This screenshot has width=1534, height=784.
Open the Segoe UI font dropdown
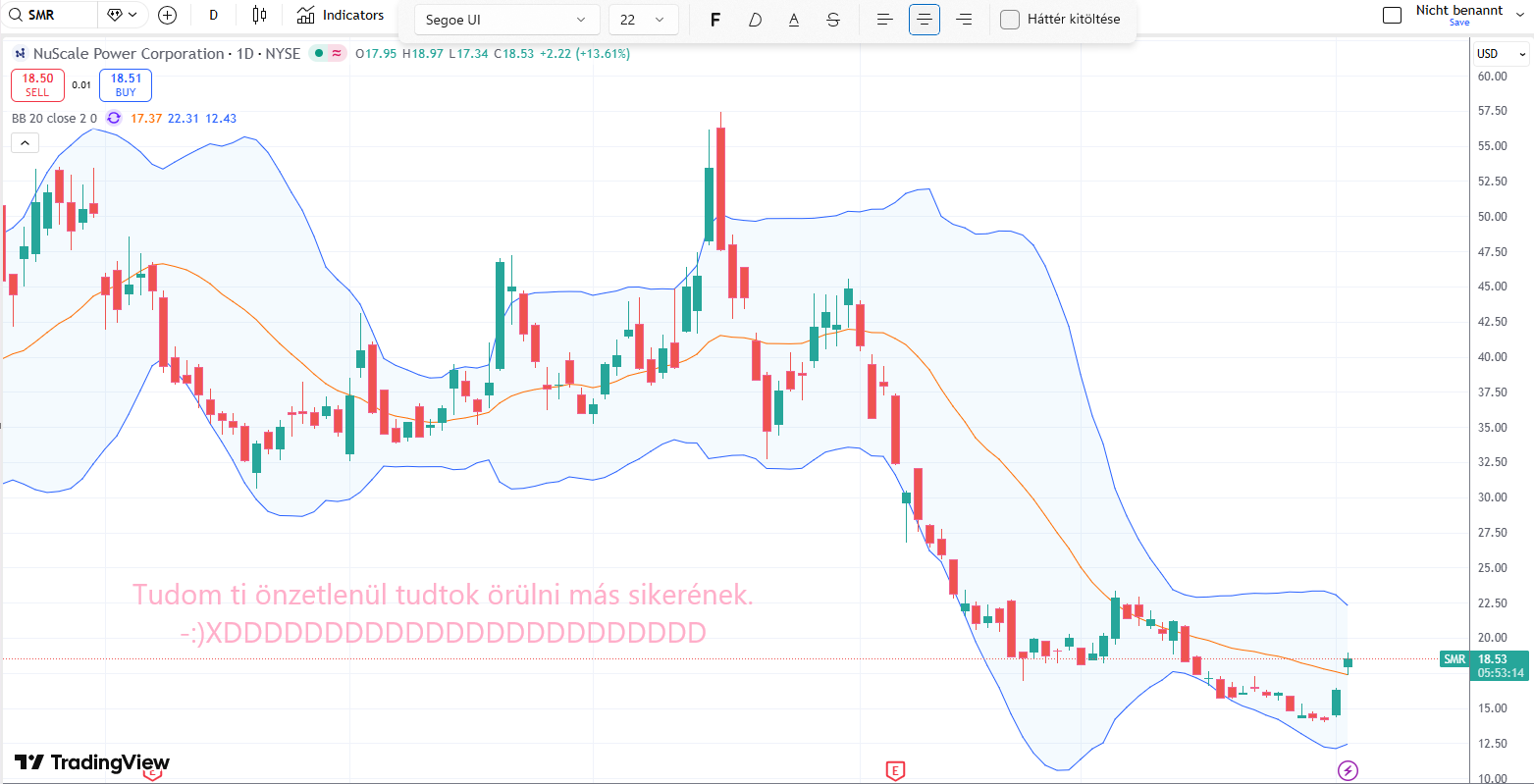point(506,20)
